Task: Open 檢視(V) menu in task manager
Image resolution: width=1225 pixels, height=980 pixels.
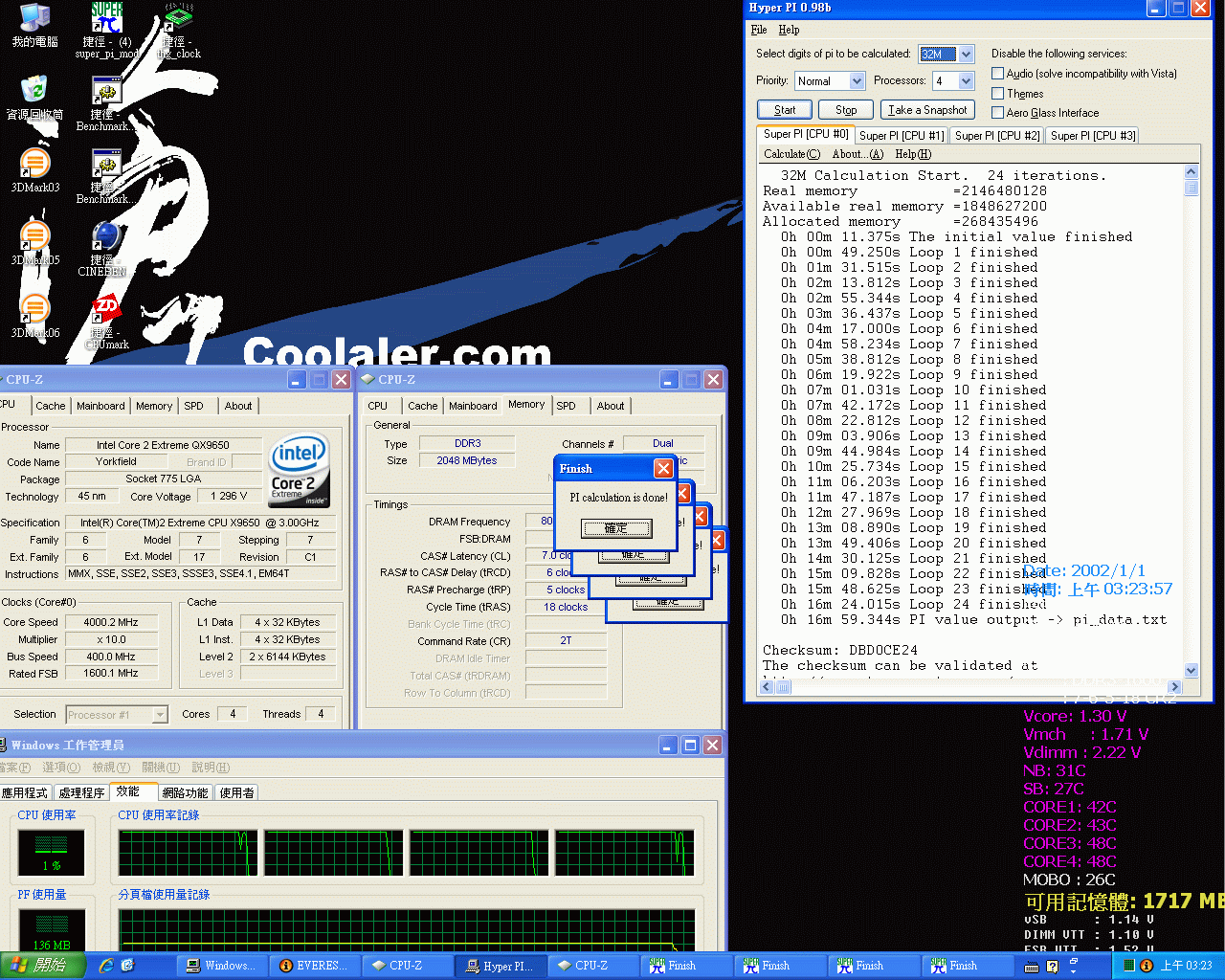Action: (x=111, y=768)
